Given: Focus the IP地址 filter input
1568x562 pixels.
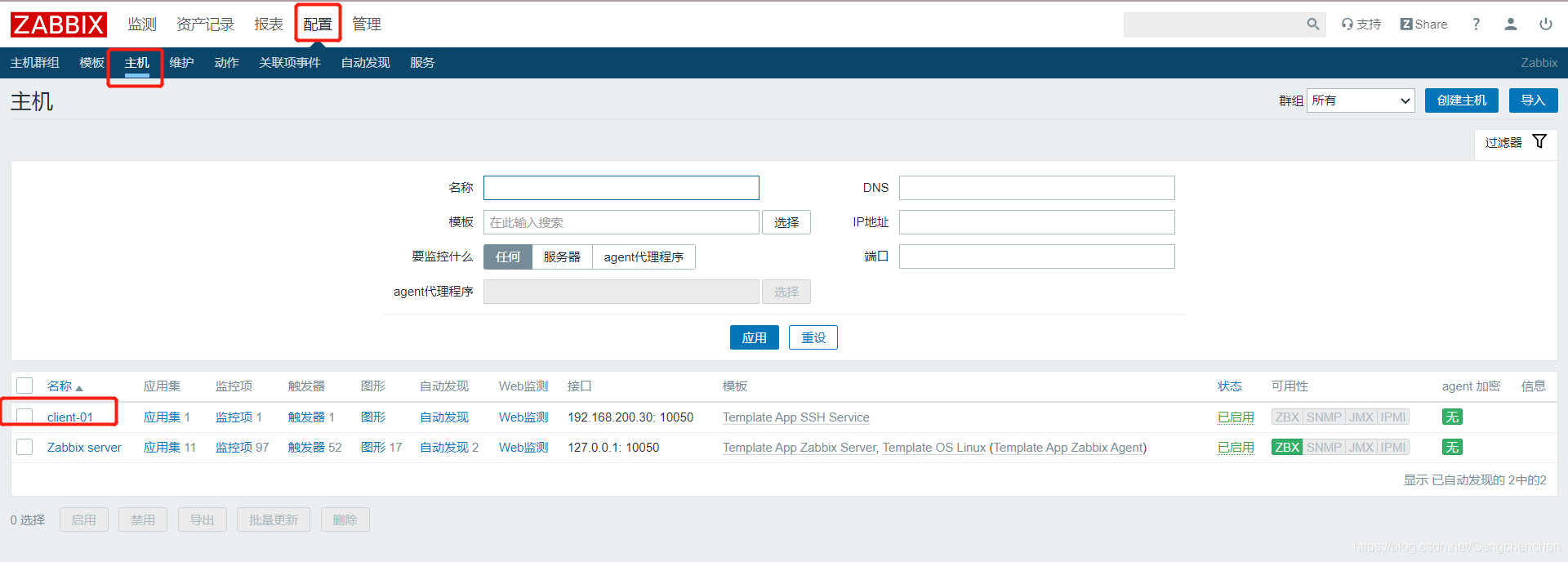Looking at the screenshot, I should (x=1037, y=222).
